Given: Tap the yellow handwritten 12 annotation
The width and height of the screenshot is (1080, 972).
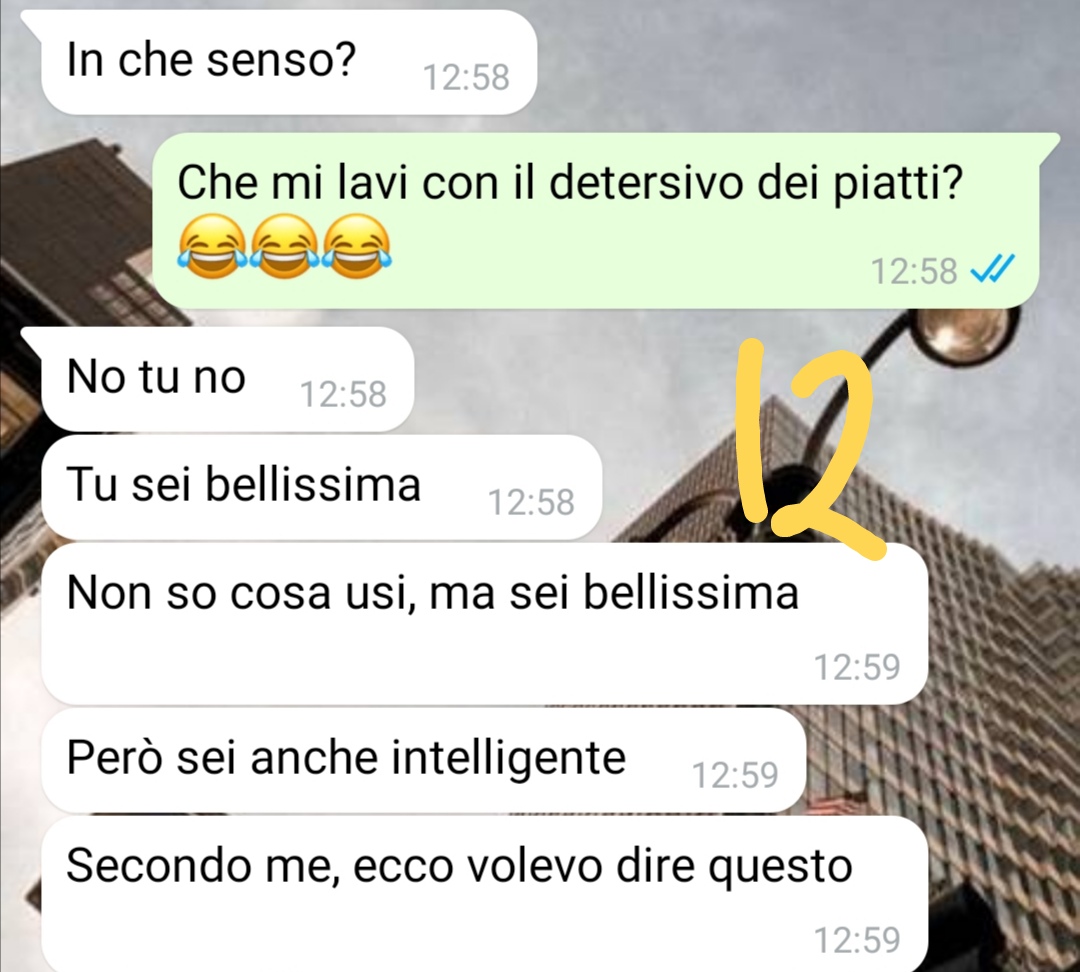Looking at the screenshot, I should 809,448.
